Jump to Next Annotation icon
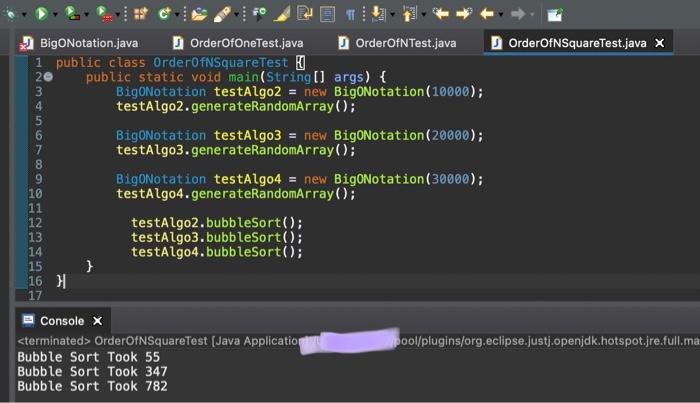The image size is (700, 403). pos(378,14)
